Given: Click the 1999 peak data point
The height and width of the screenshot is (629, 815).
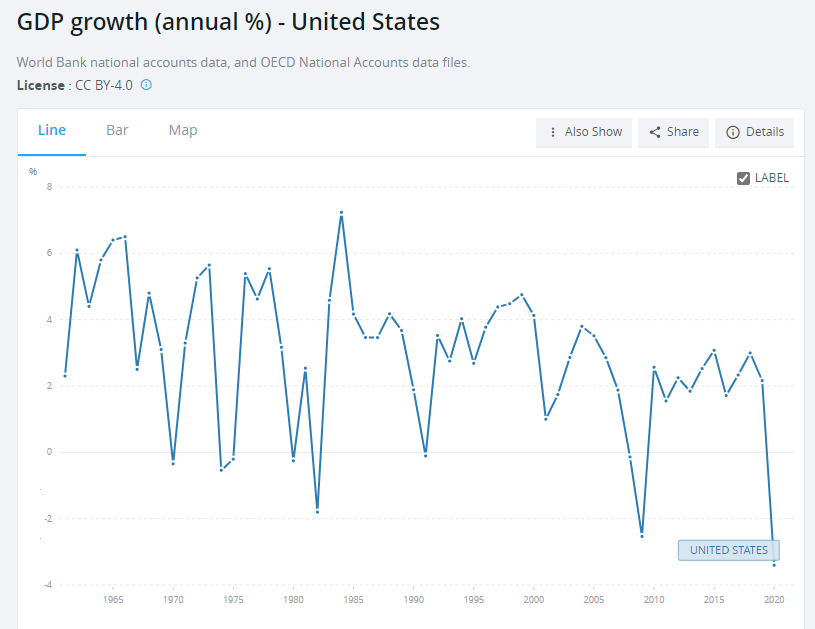Looking at the screenshot, I should [x=522, y=294].
